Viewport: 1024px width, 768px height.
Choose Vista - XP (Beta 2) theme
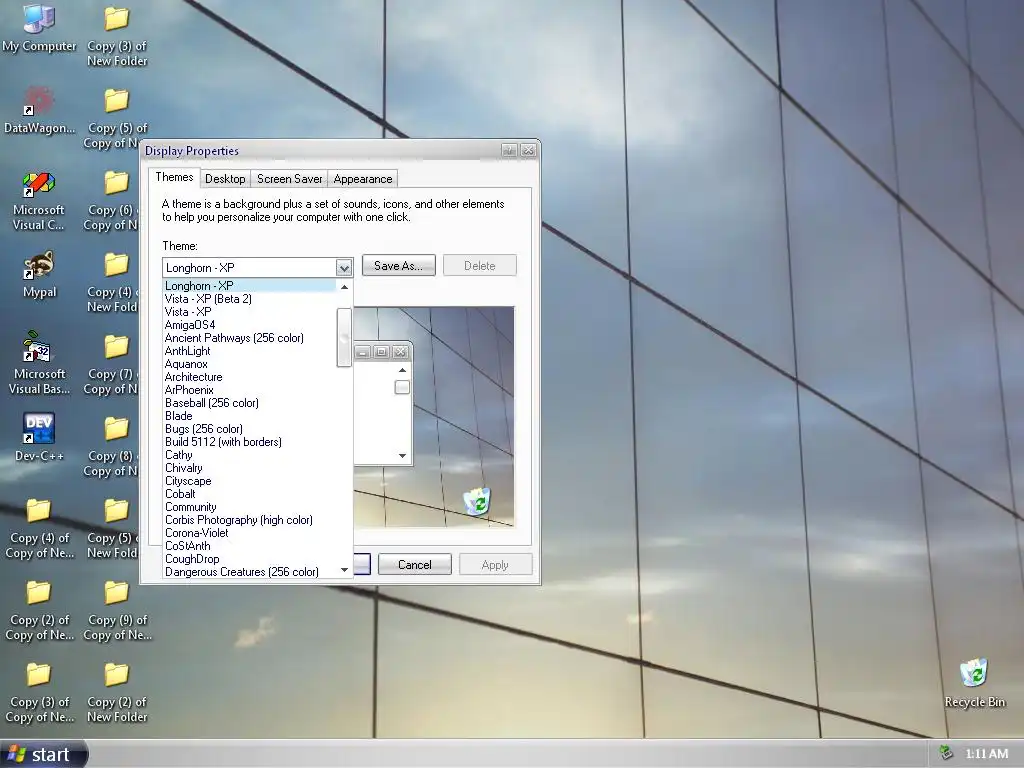[249, 298]
